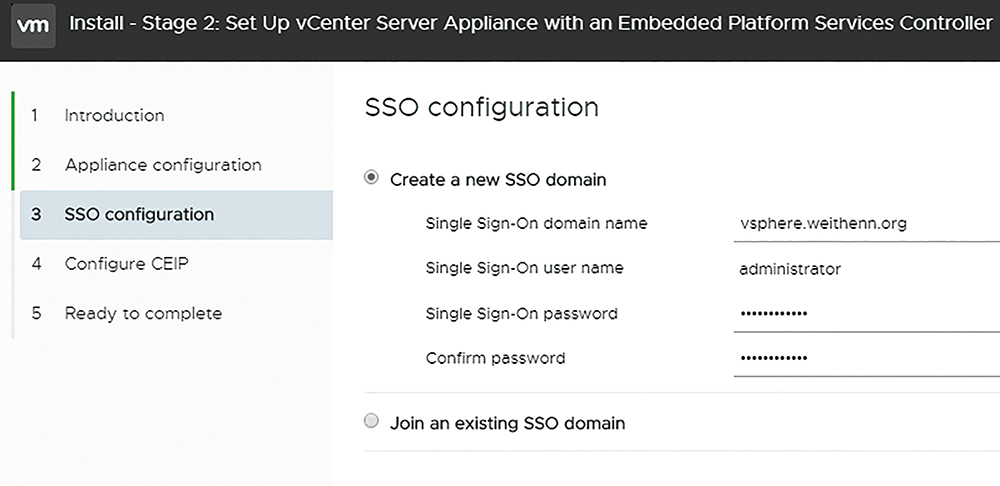Click into the Confirm password field
Image resolution: width=1000 pixels, height=486 pixels.
[x=867, y=358]
